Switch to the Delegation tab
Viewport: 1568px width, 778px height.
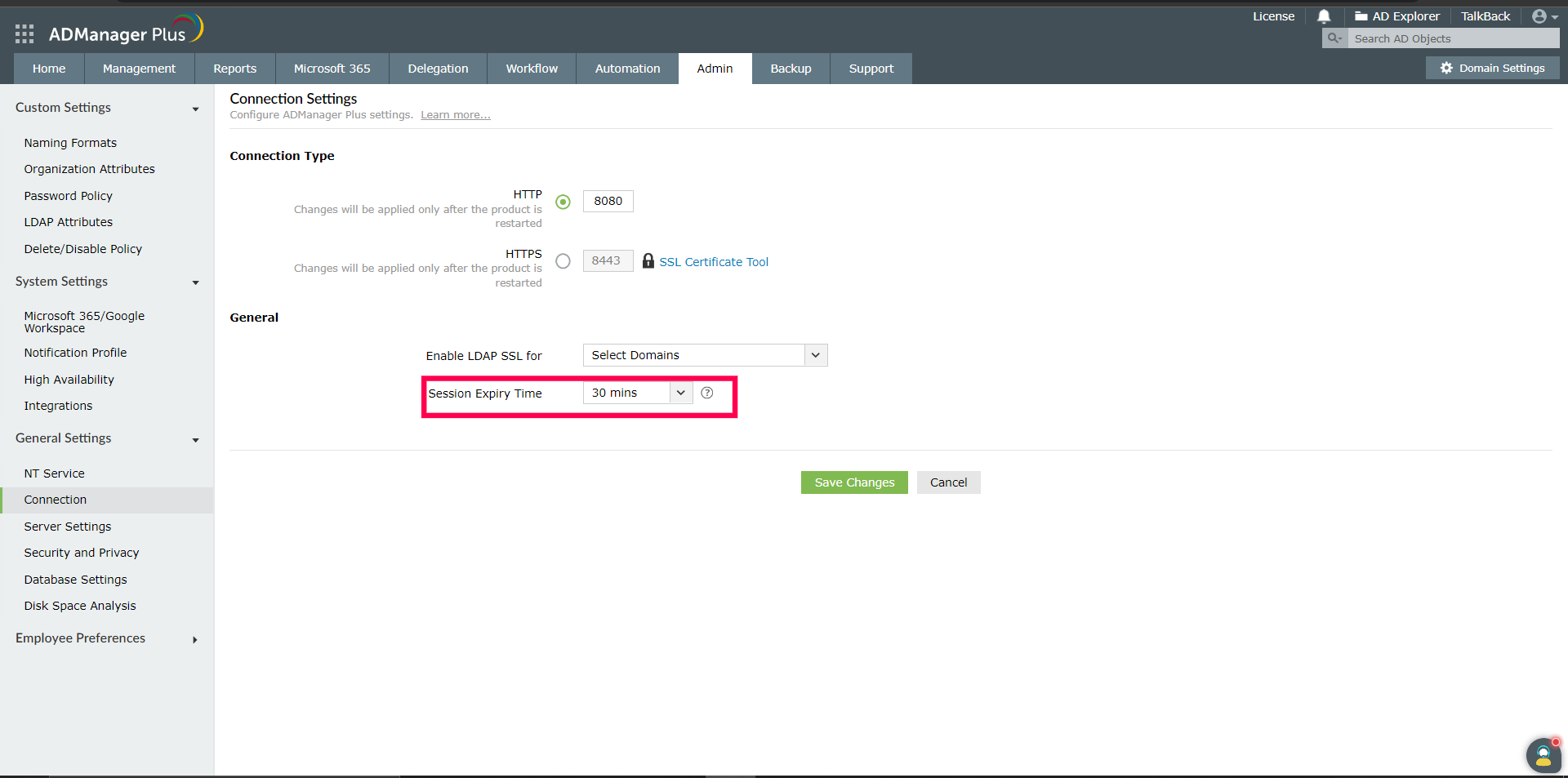coord(439,69)
